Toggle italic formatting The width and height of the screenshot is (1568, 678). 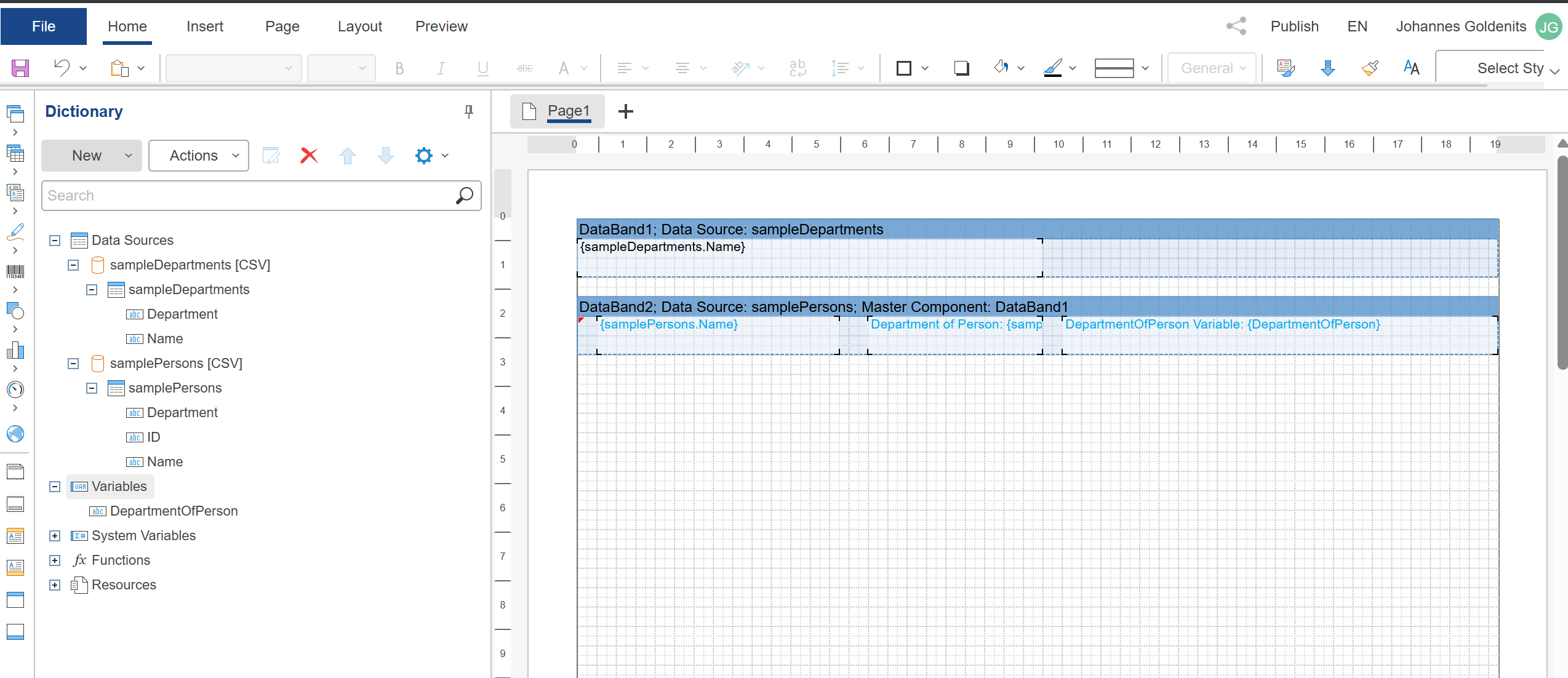[x=441, y=68]
